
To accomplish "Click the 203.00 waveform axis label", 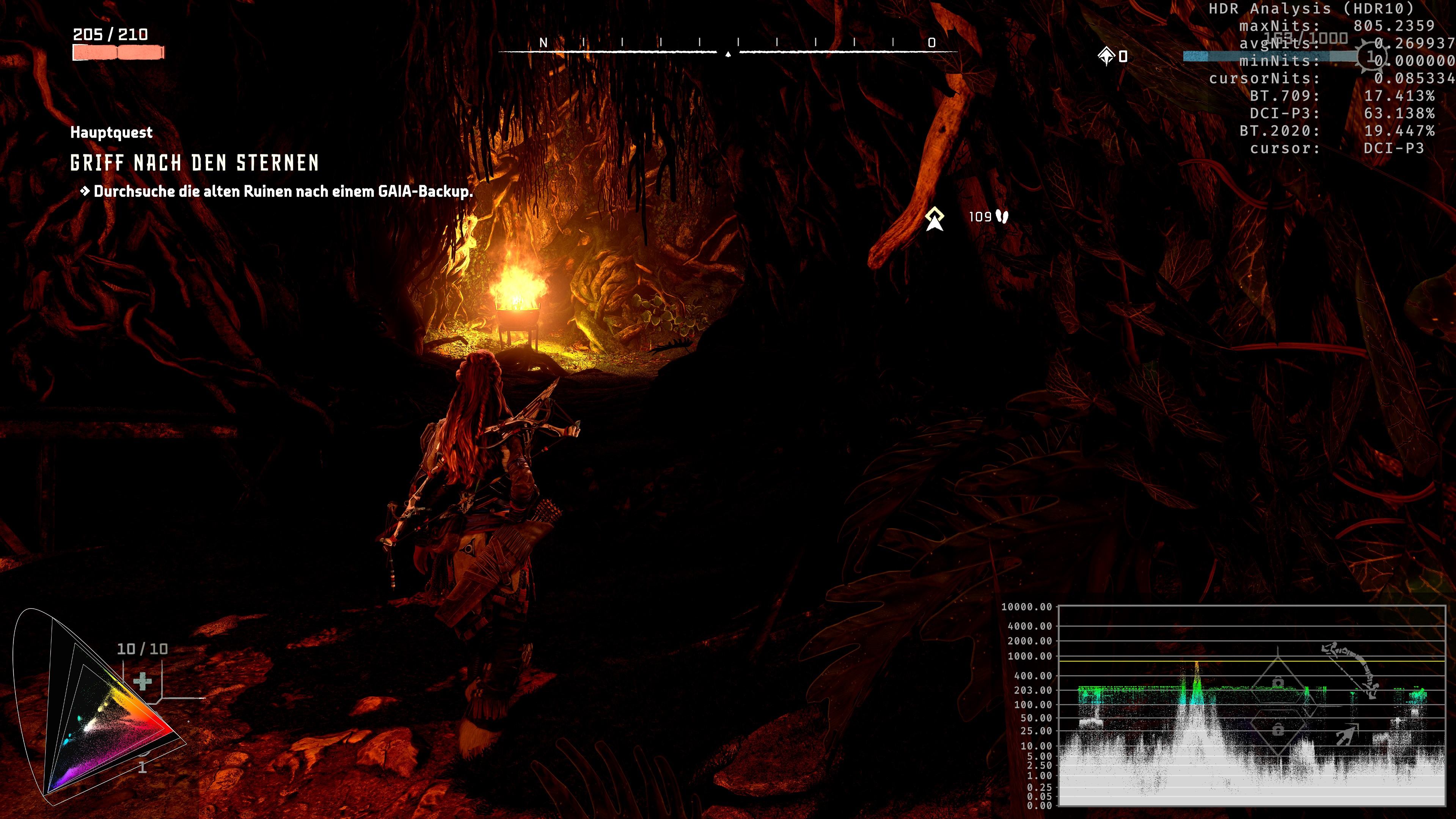I will (1033, 690).
